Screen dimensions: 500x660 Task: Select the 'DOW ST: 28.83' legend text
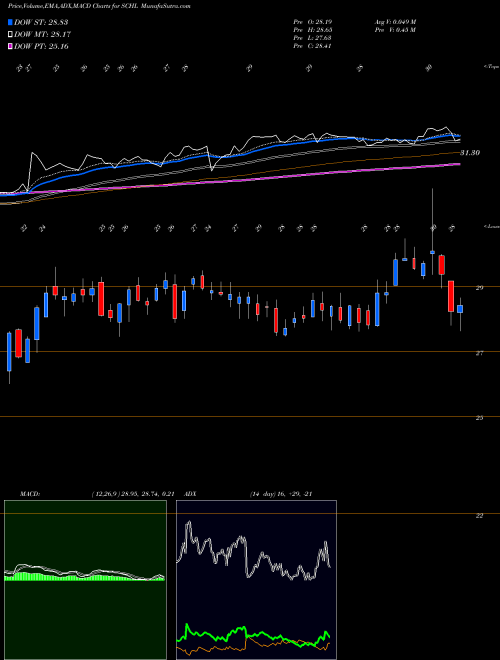click(x=41, y=22)
